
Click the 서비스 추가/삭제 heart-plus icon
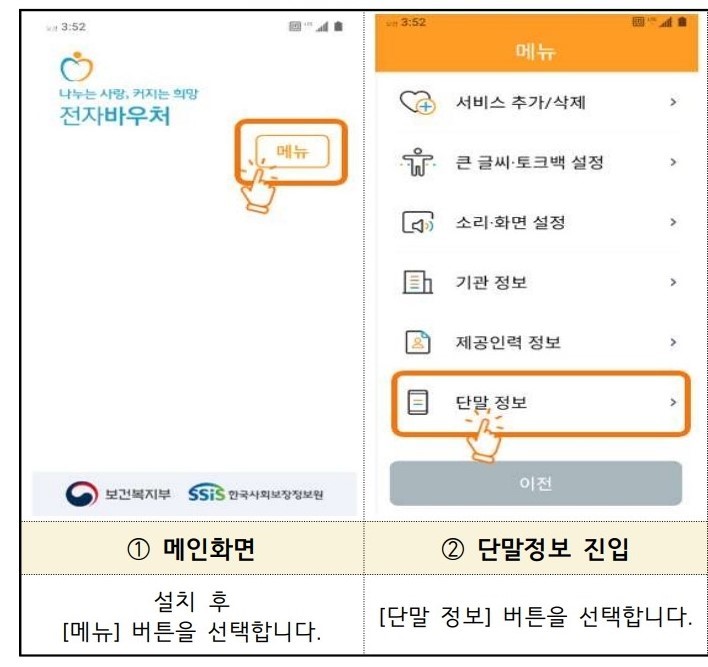pyautogui.click(x=418, y=103)
